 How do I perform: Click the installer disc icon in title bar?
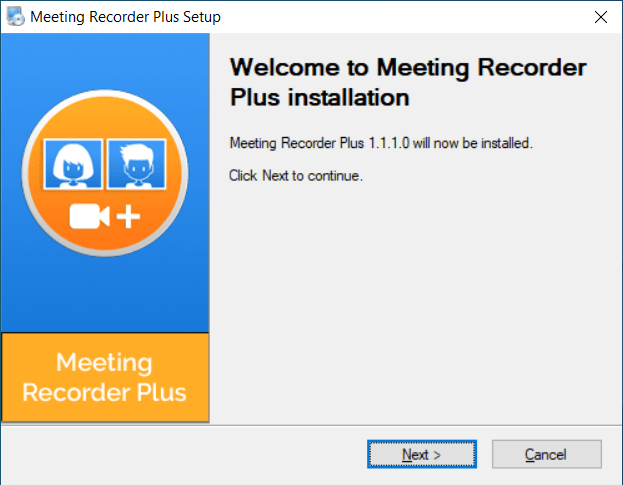pos(15,17)
